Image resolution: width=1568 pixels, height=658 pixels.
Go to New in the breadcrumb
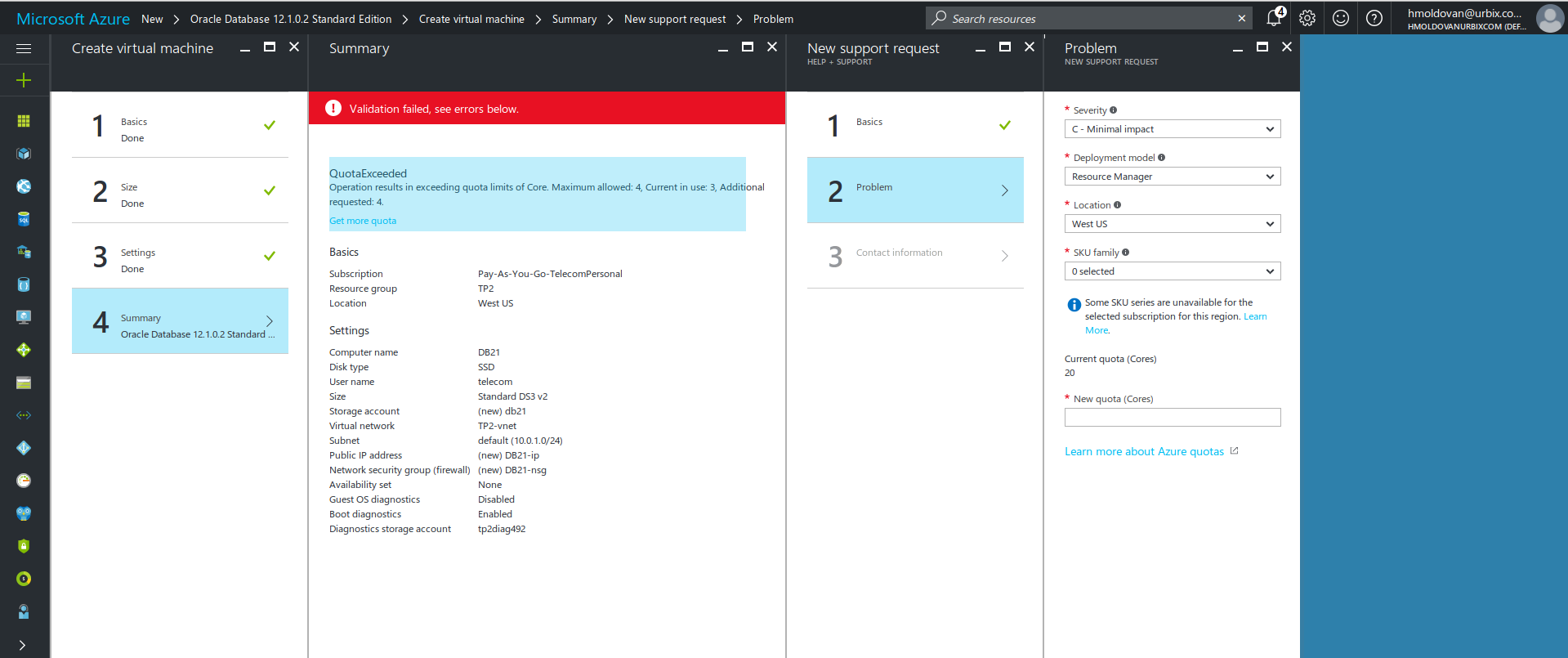click(152, 19)
